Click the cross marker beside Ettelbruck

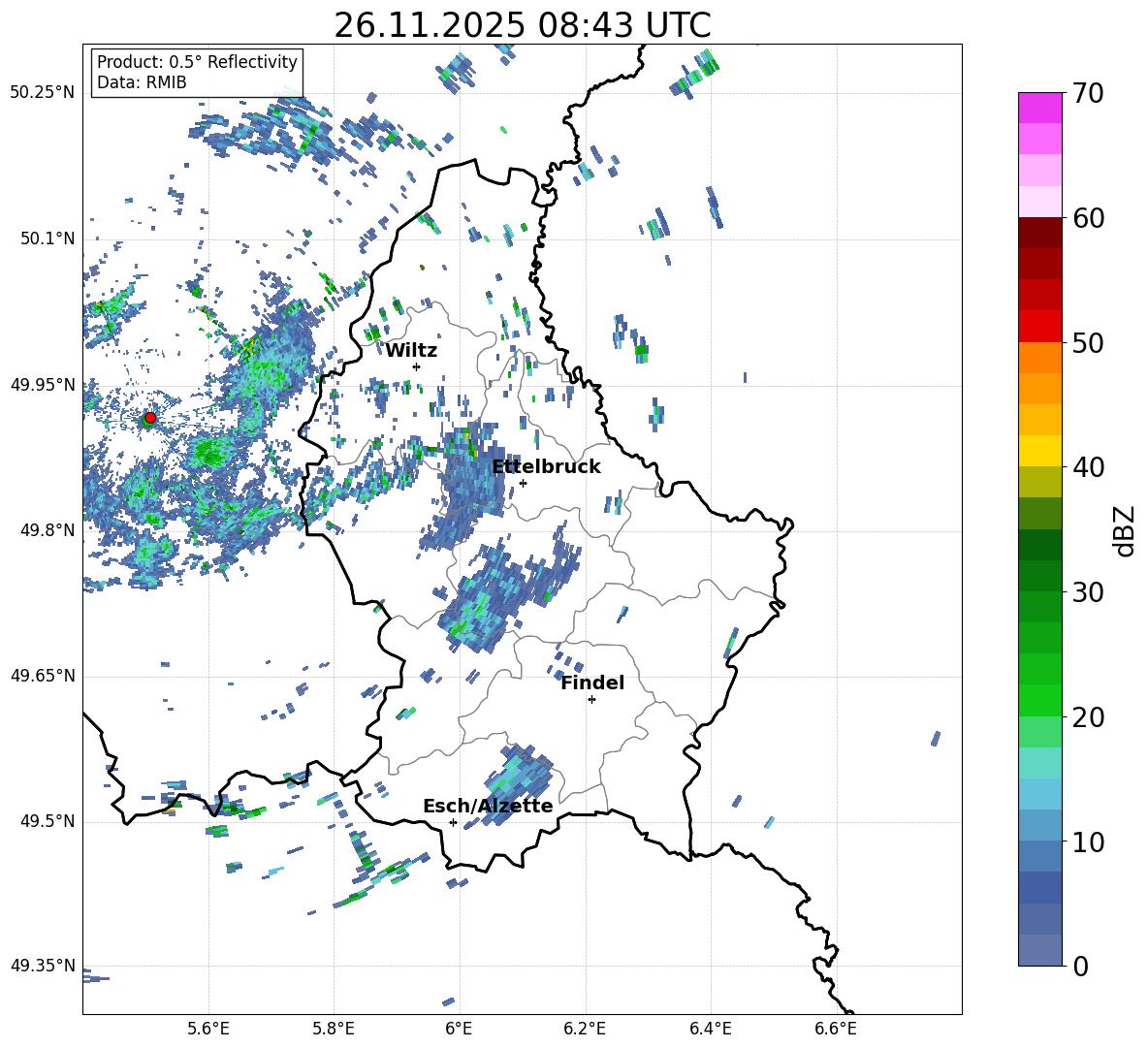pos(523,483)
